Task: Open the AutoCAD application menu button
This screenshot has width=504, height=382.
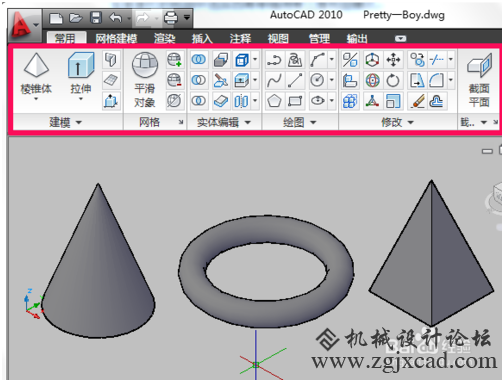Action: [23, 25]
